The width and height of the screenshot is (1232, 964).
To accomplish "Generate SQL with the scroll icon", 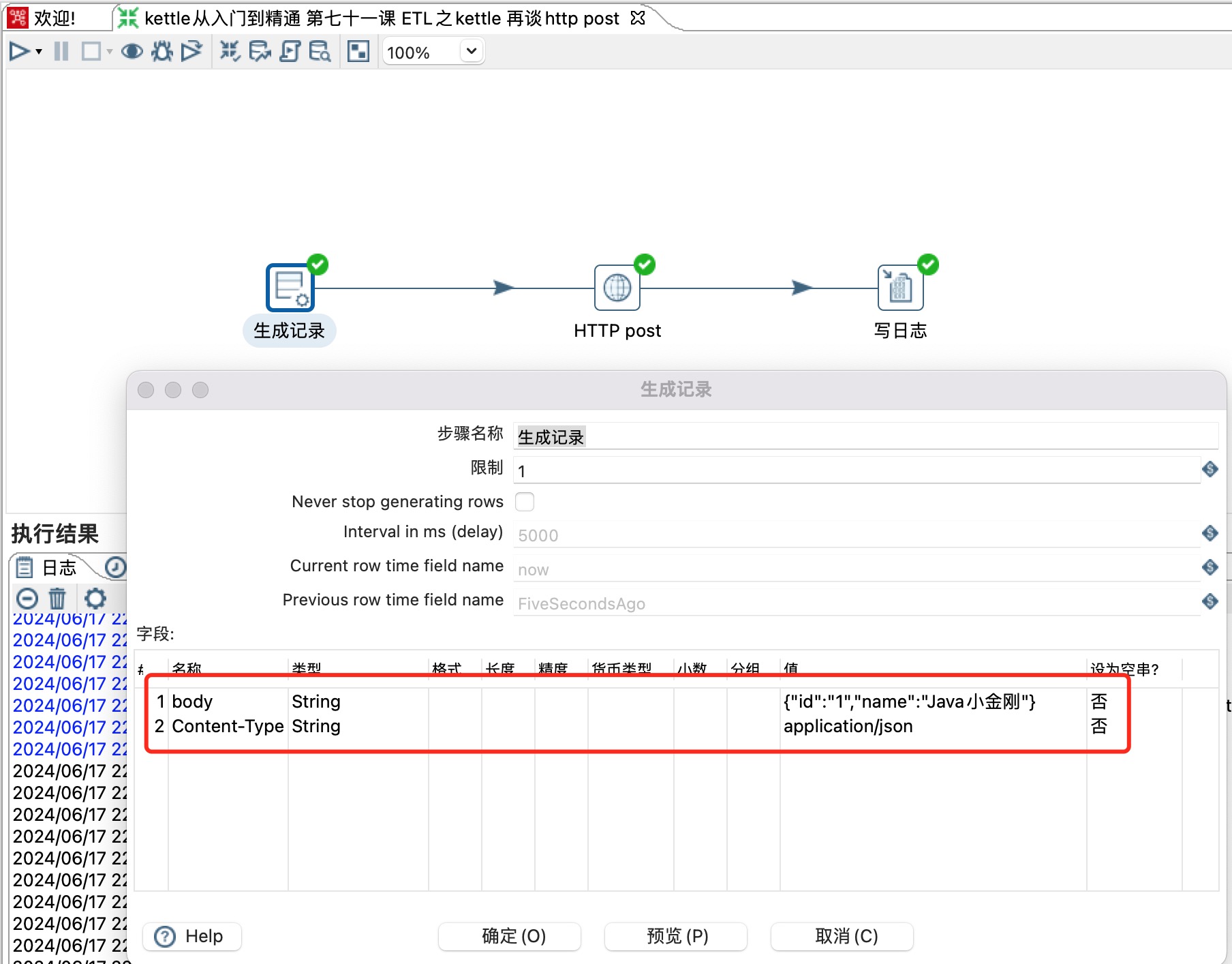I will 290,50.
